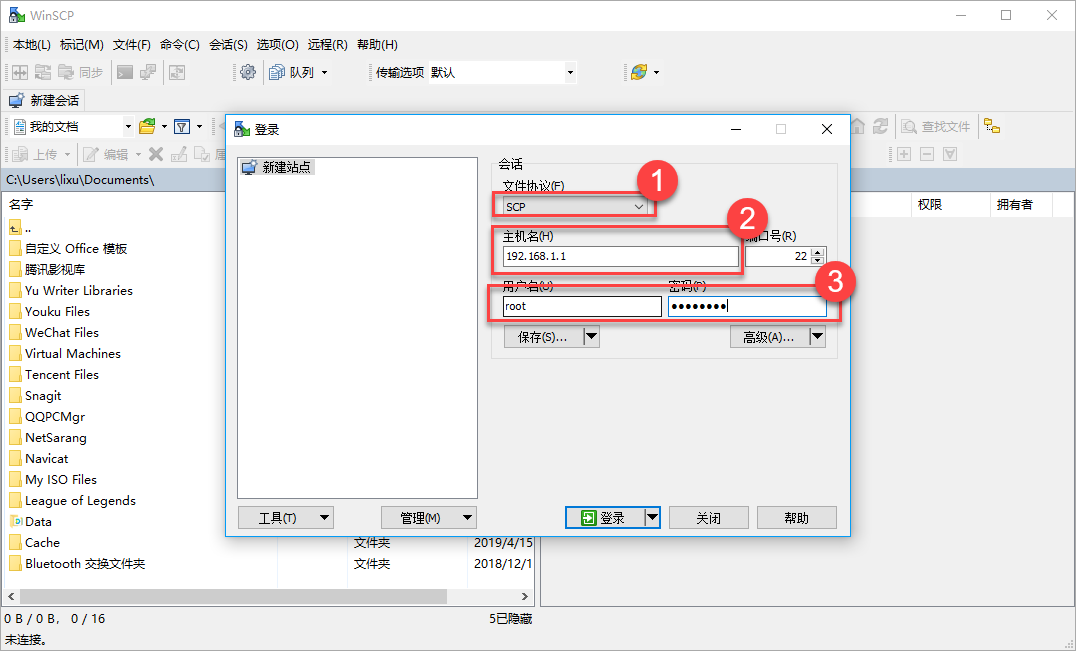
Task: Open the 会话(S) menu
Action: click(229, 45)
